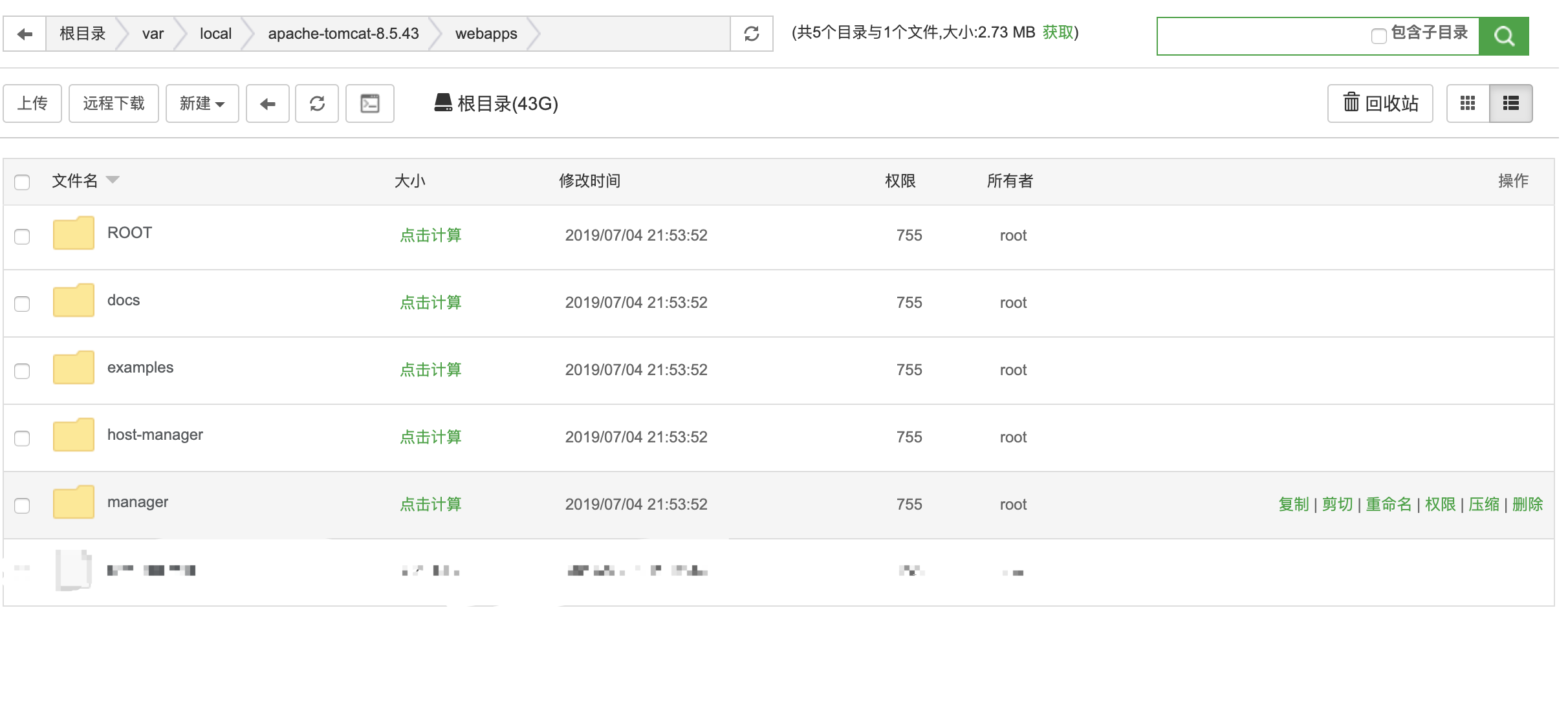Check the 包含子目录 checkbox
This screenshot has height=705, width=1568.
coord(1378,36)
